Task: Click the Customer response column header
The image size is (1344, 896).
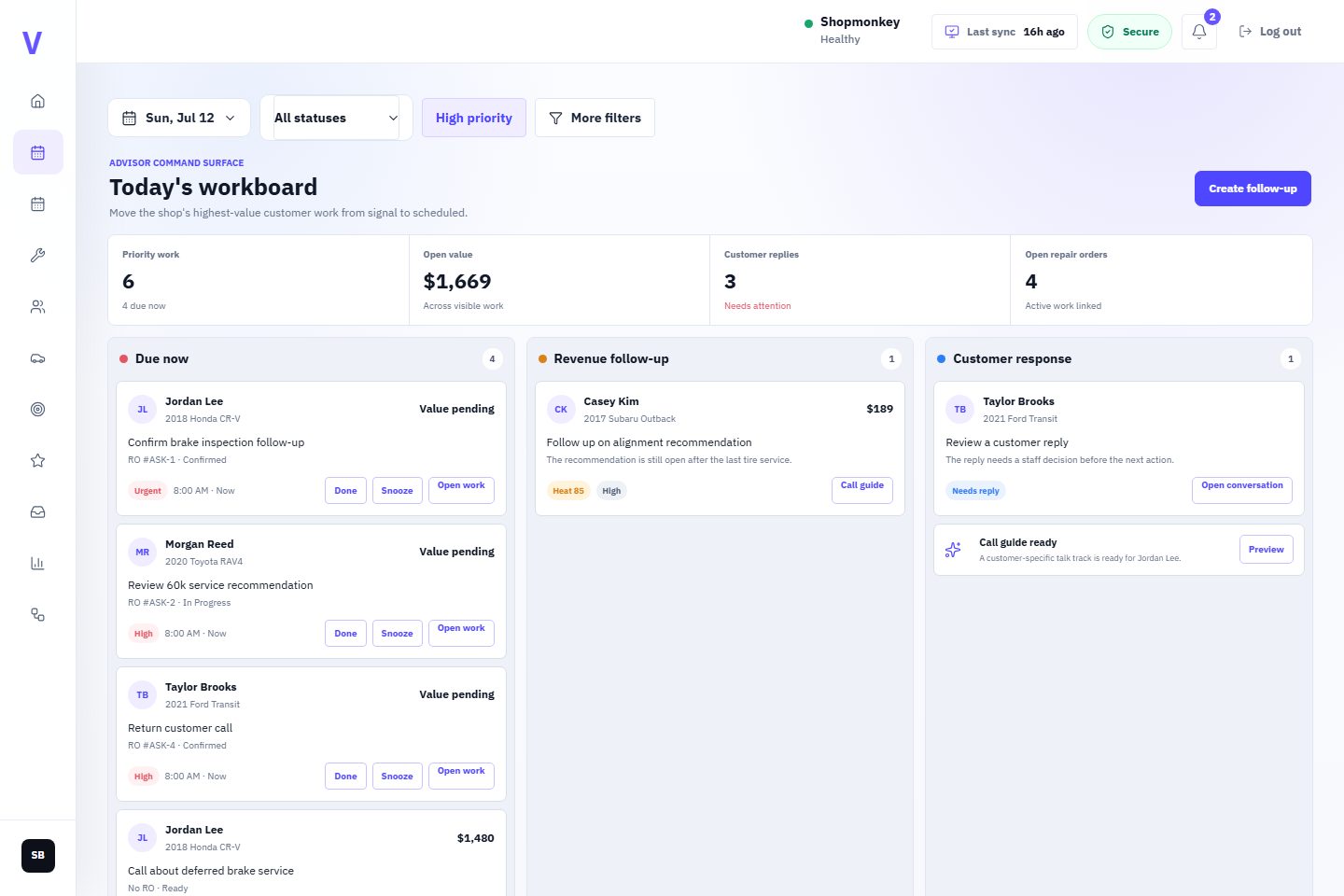Action: tap(1119, 358)
